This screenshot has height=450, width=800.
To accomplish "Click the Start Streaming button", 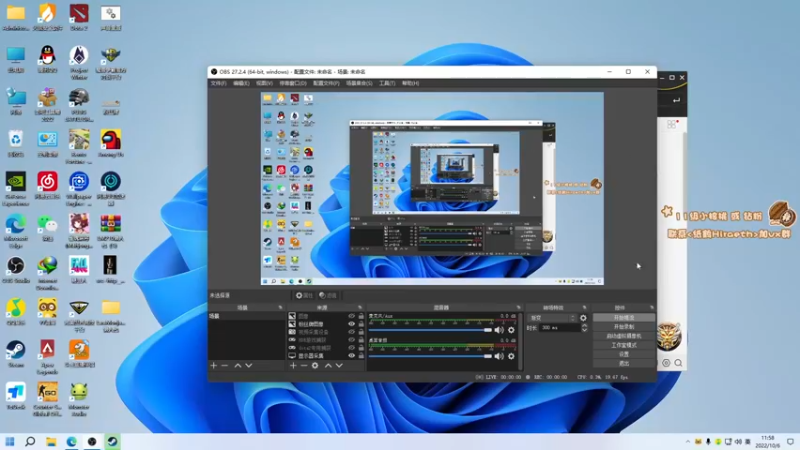I will point(624,318).
